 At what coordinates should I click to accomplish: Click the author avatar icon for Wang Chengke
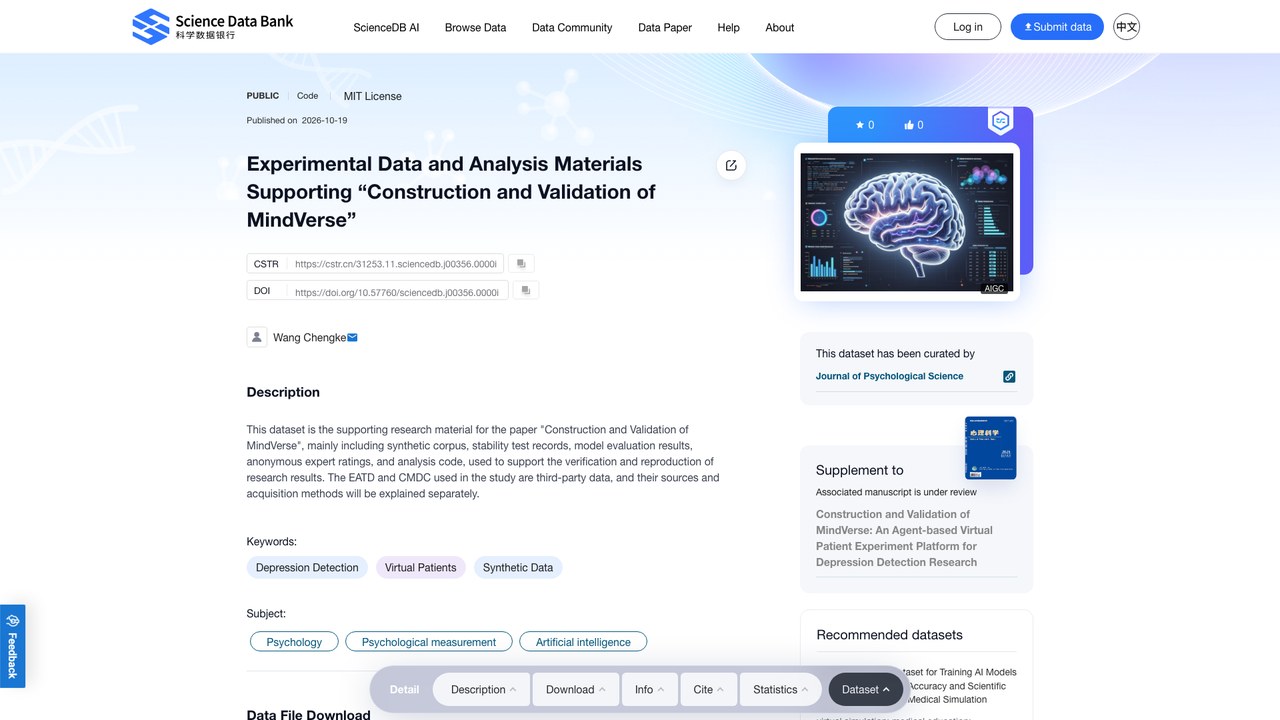click(x=257, y=337)
